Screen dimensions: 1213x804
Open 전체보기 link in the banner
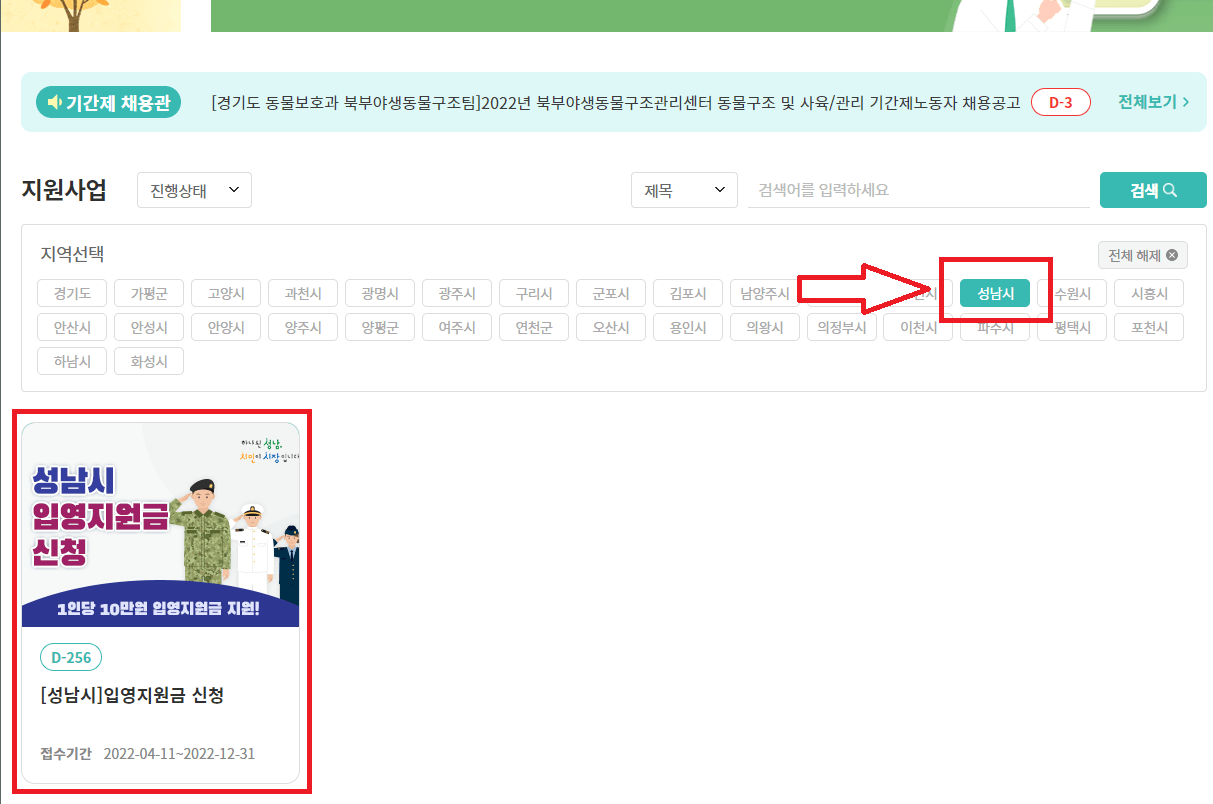(1154, 102)
